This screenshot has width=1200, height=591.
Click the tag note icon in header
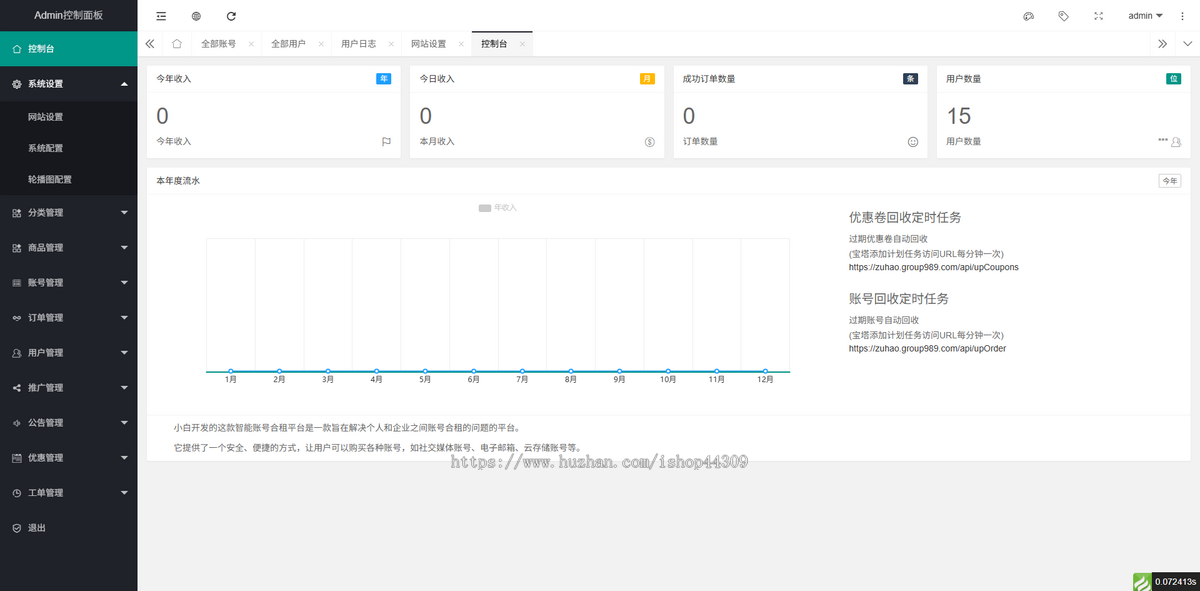point(1063,16)
